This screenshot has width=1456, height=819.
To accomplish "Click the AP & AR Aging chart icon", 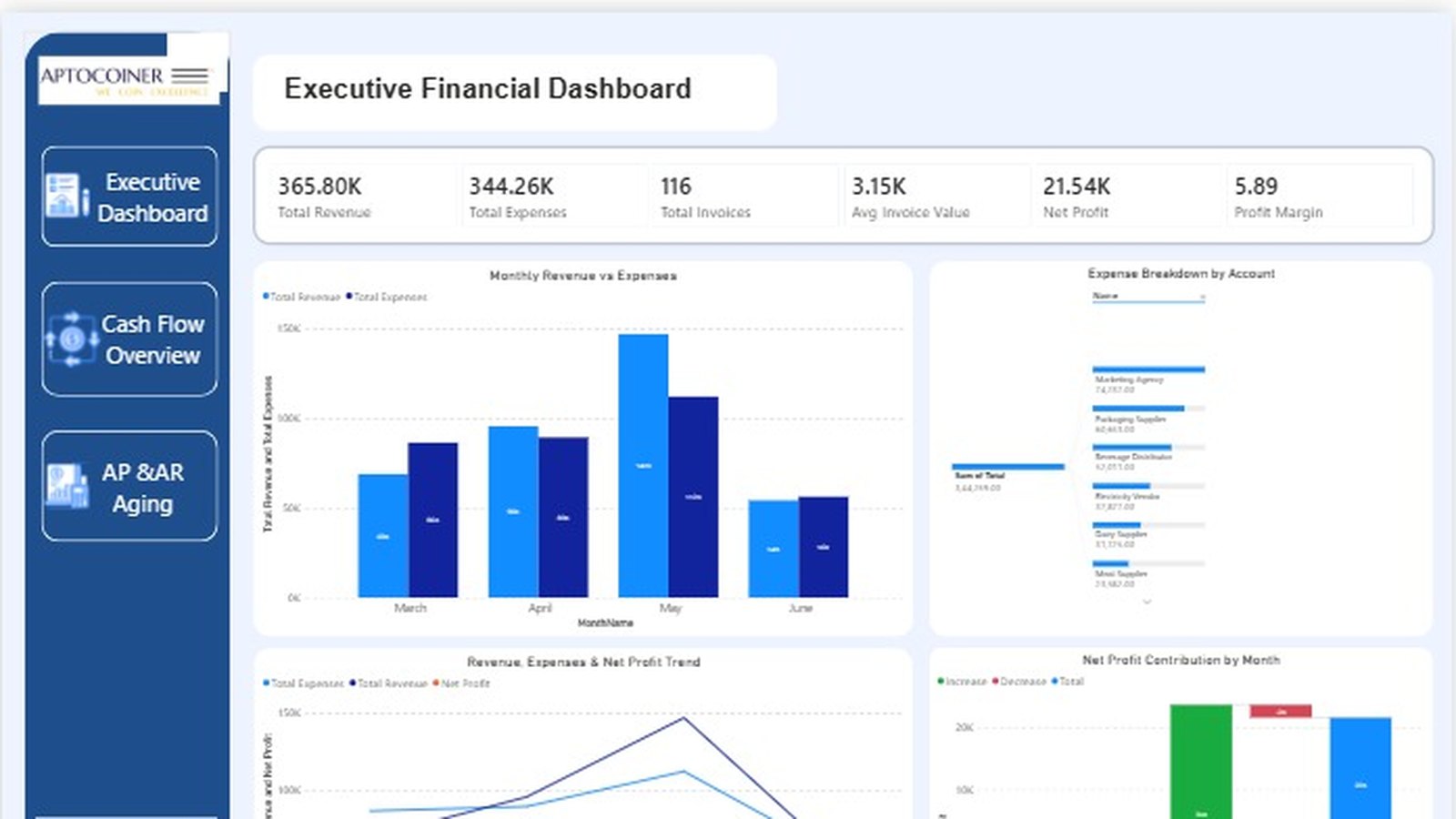I will [67, 485].
